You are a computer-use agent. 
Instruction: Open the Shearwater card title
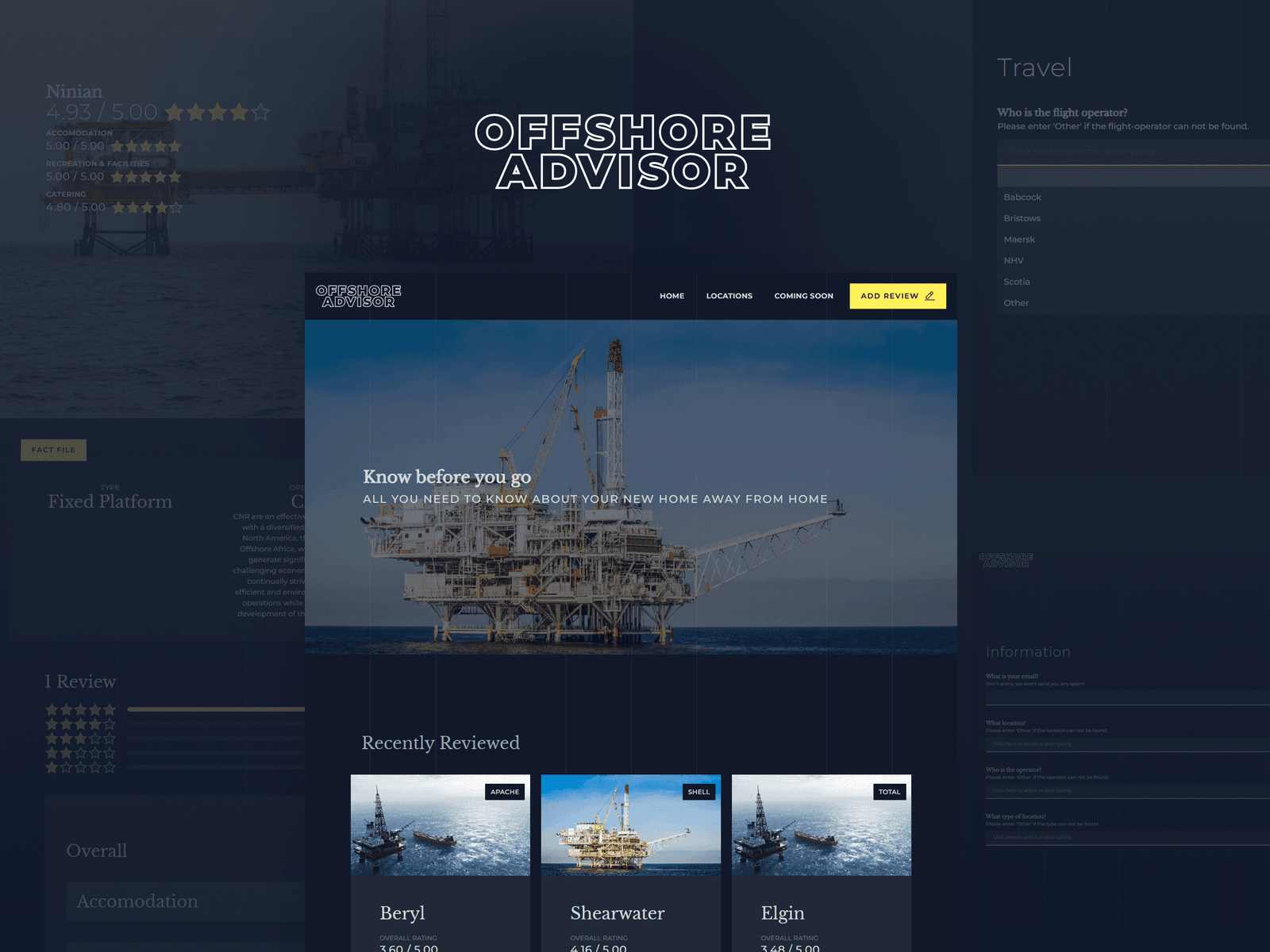click(618, 913)
